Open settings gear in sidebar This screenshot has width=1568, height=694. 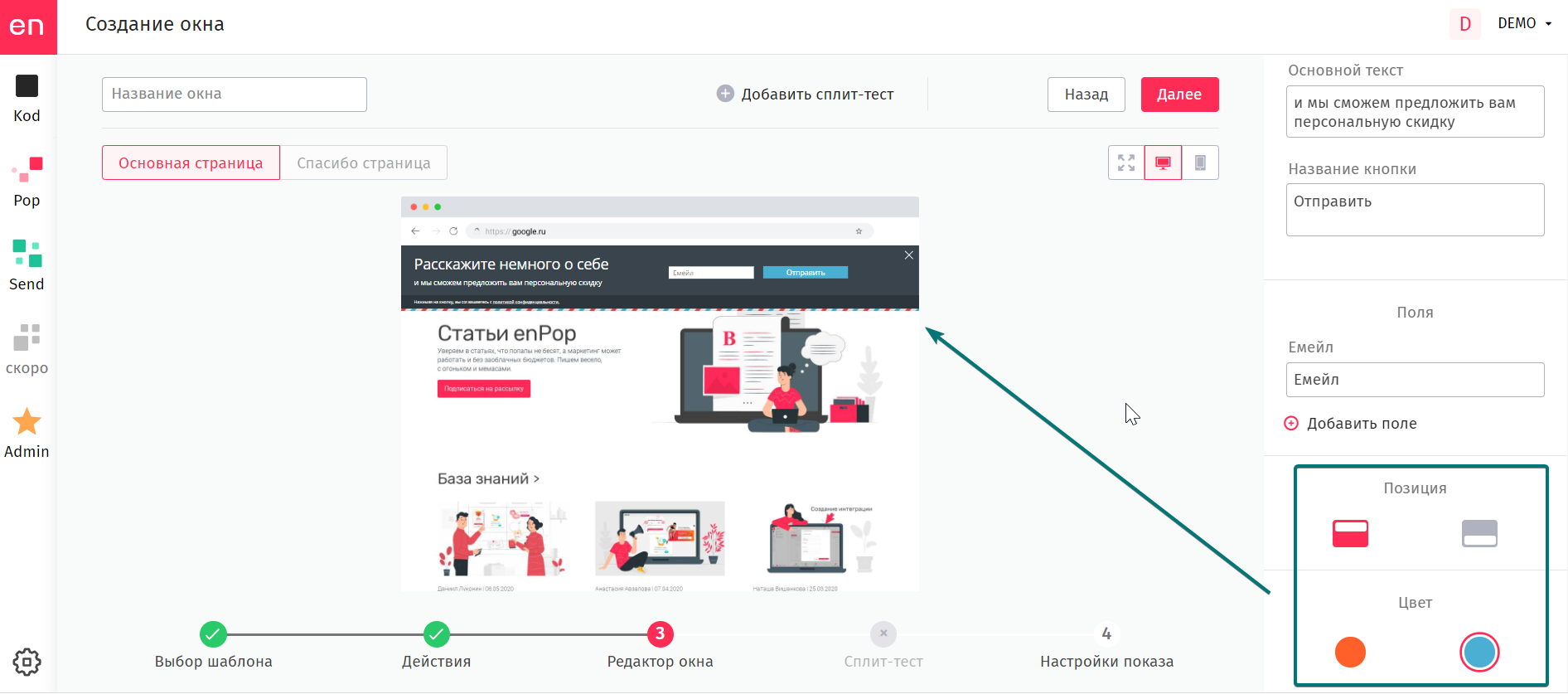[x=27, y=662]
